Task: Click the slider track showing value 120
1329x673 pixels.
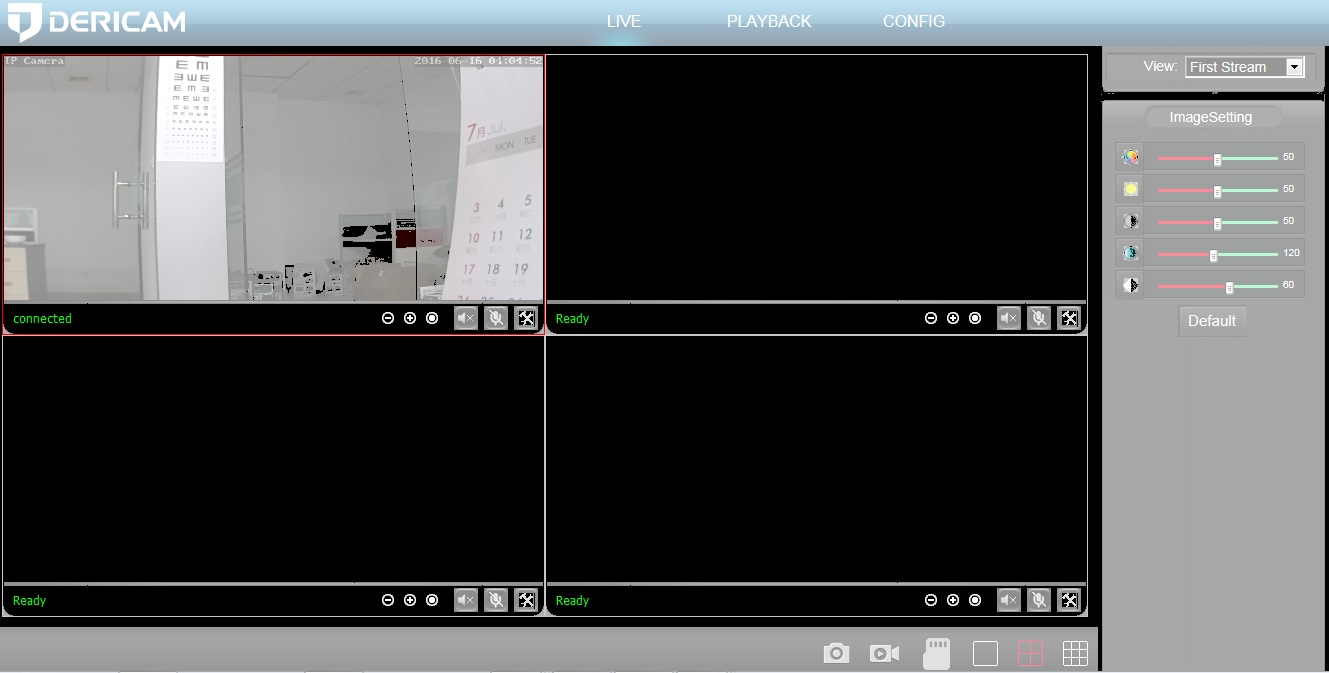Action: [1217, 254]
